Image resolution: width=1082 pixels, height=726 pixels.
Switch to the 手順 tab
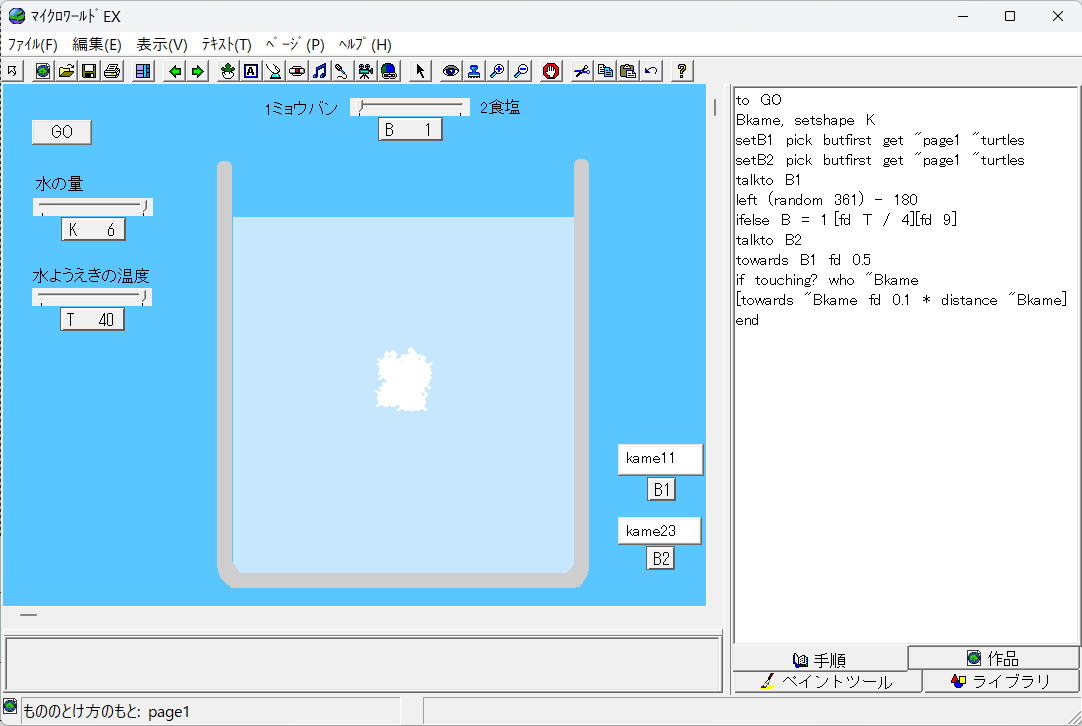point(820,660)
